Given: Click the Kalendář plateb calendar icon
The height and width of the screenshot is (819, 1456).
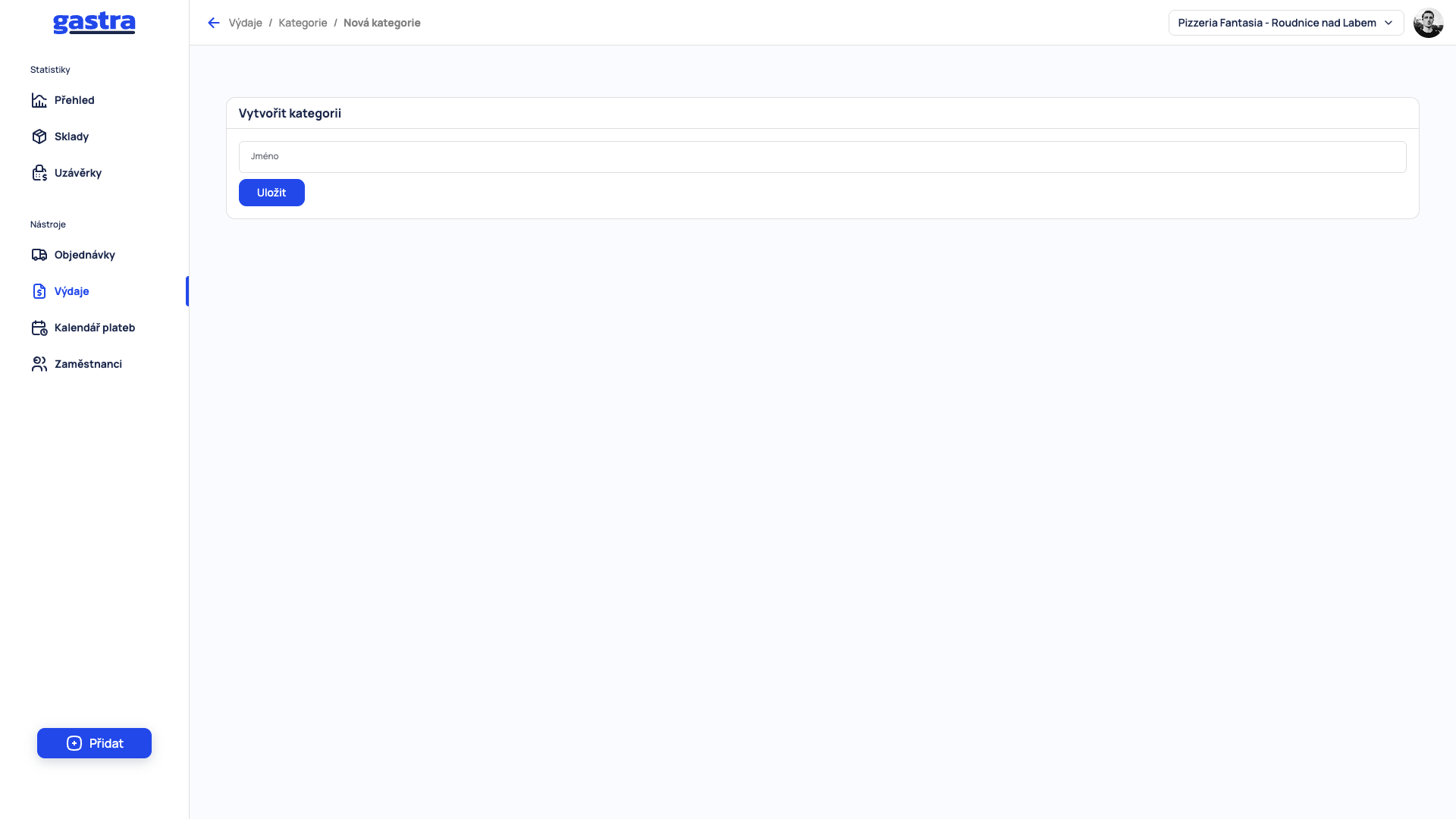Looking at the screenshot, I should pyautogui.click(x=39, y=328).
